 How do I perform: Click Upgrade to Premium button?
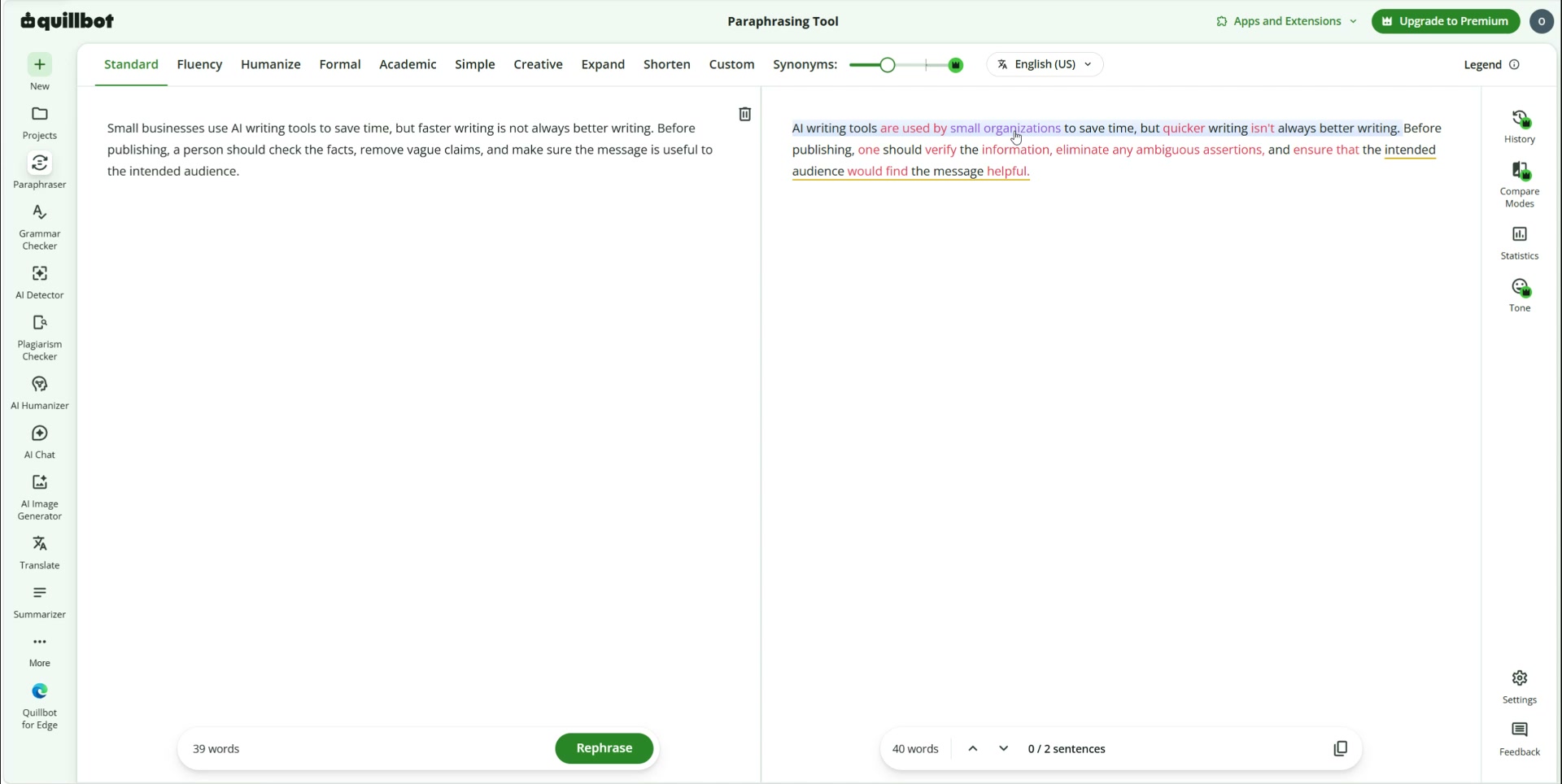tap(1445, 21)
